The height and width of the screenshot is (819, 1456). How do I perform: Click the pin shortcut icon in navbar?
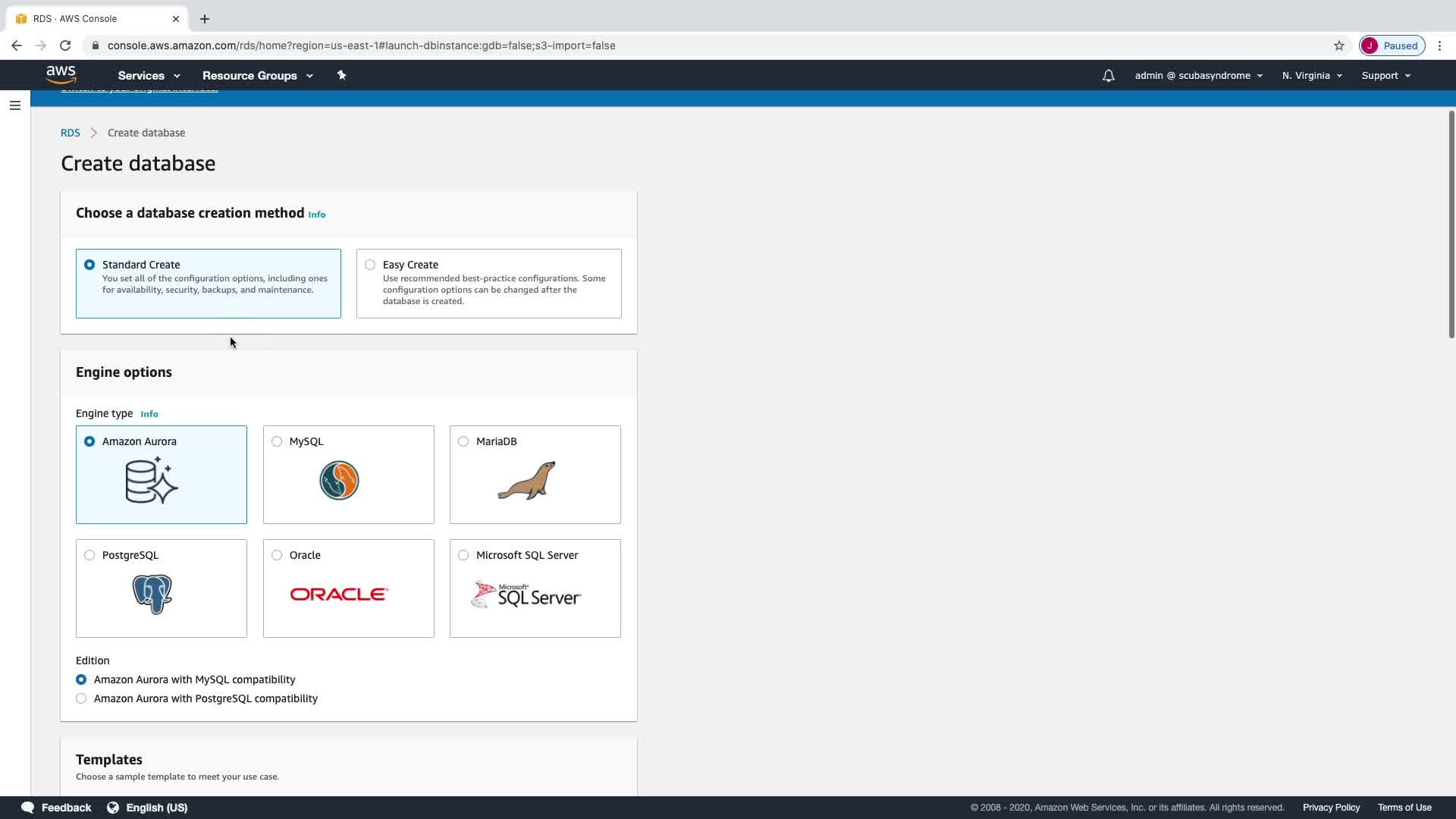tap(341, 75)
